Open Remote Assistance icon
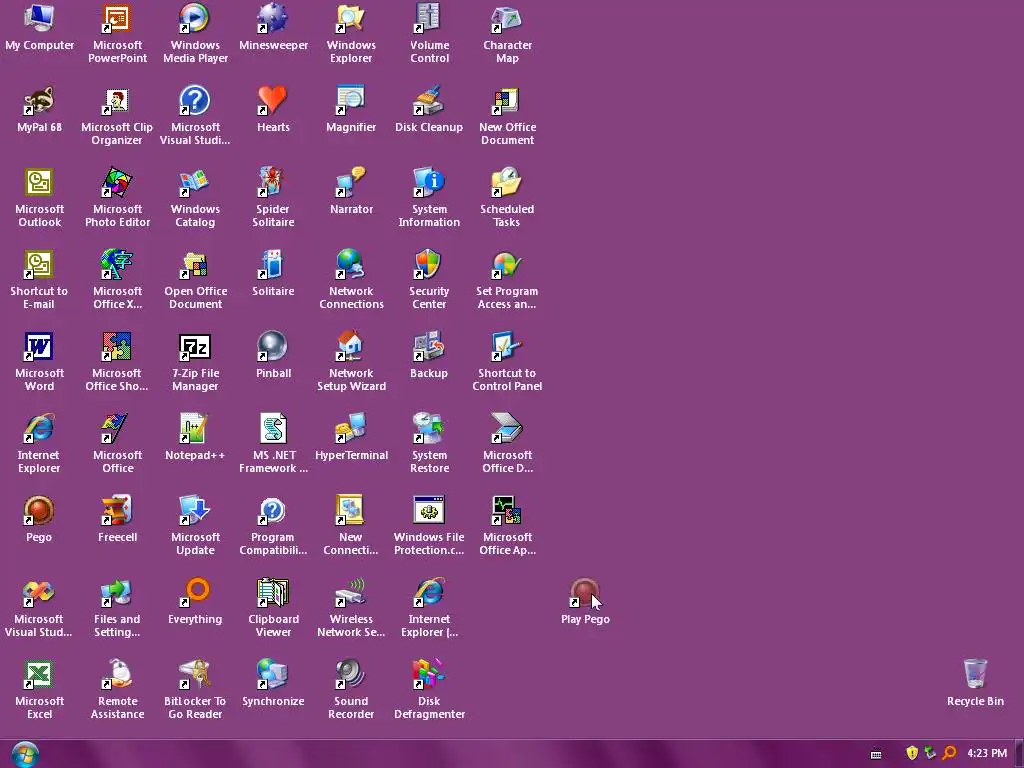The height and width of the screenshot is (768, 1024). coord(117,674)
